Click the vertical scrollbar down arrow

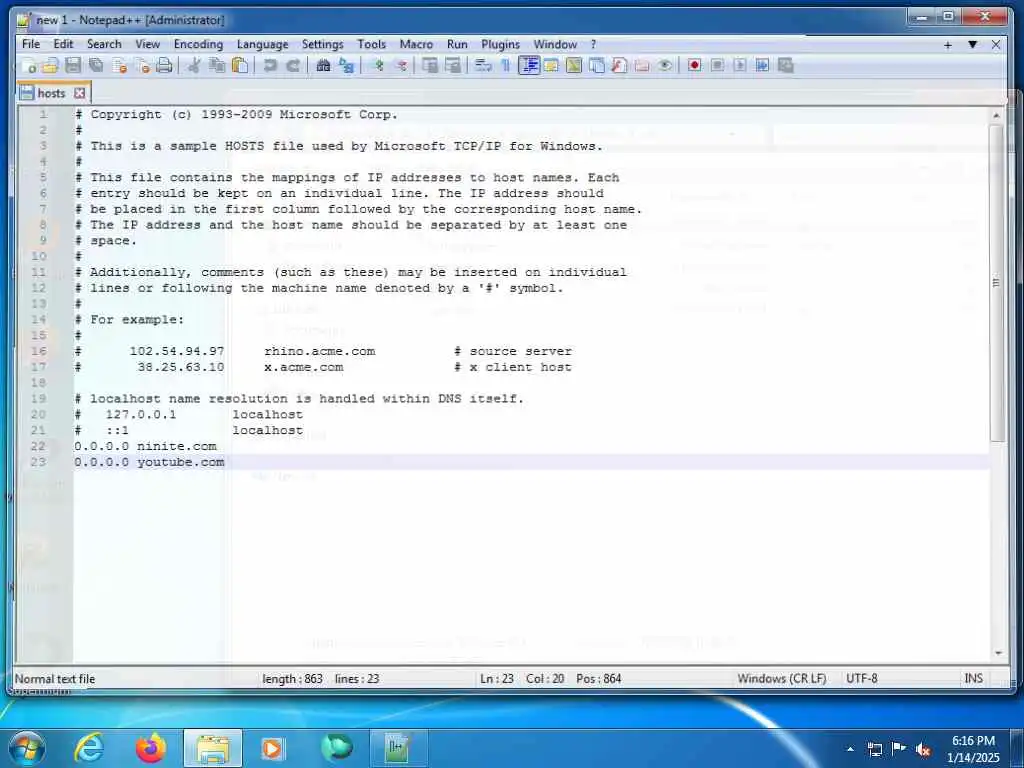tap(996, 652)
